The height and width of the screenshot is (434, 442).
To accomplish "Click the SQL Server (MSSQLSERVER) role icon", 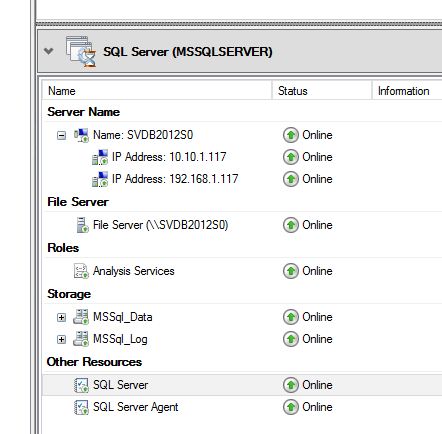I will pyautogui.click(x=81, y=52).
